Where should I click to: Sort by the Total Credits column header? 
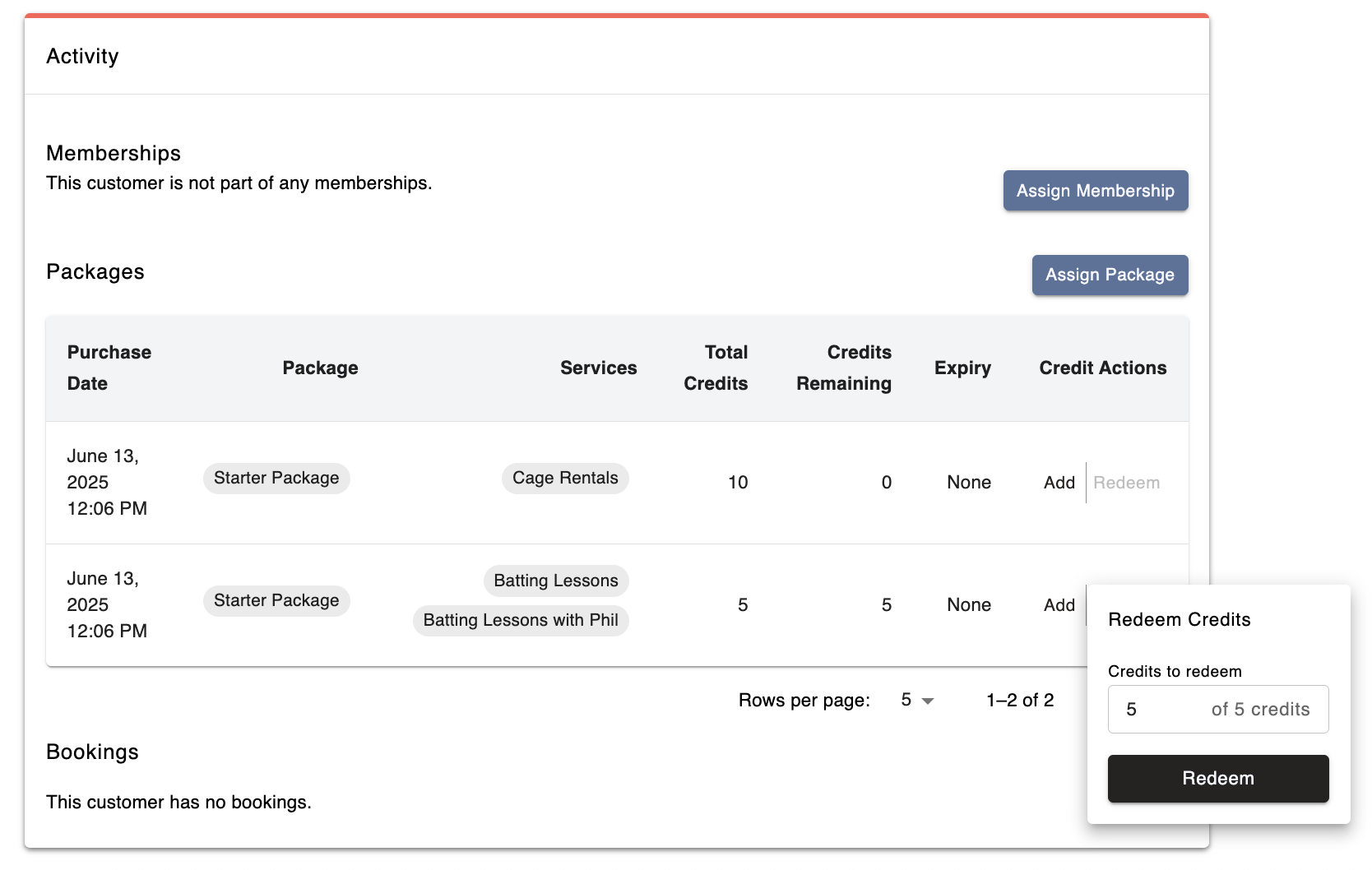[716, 368]
